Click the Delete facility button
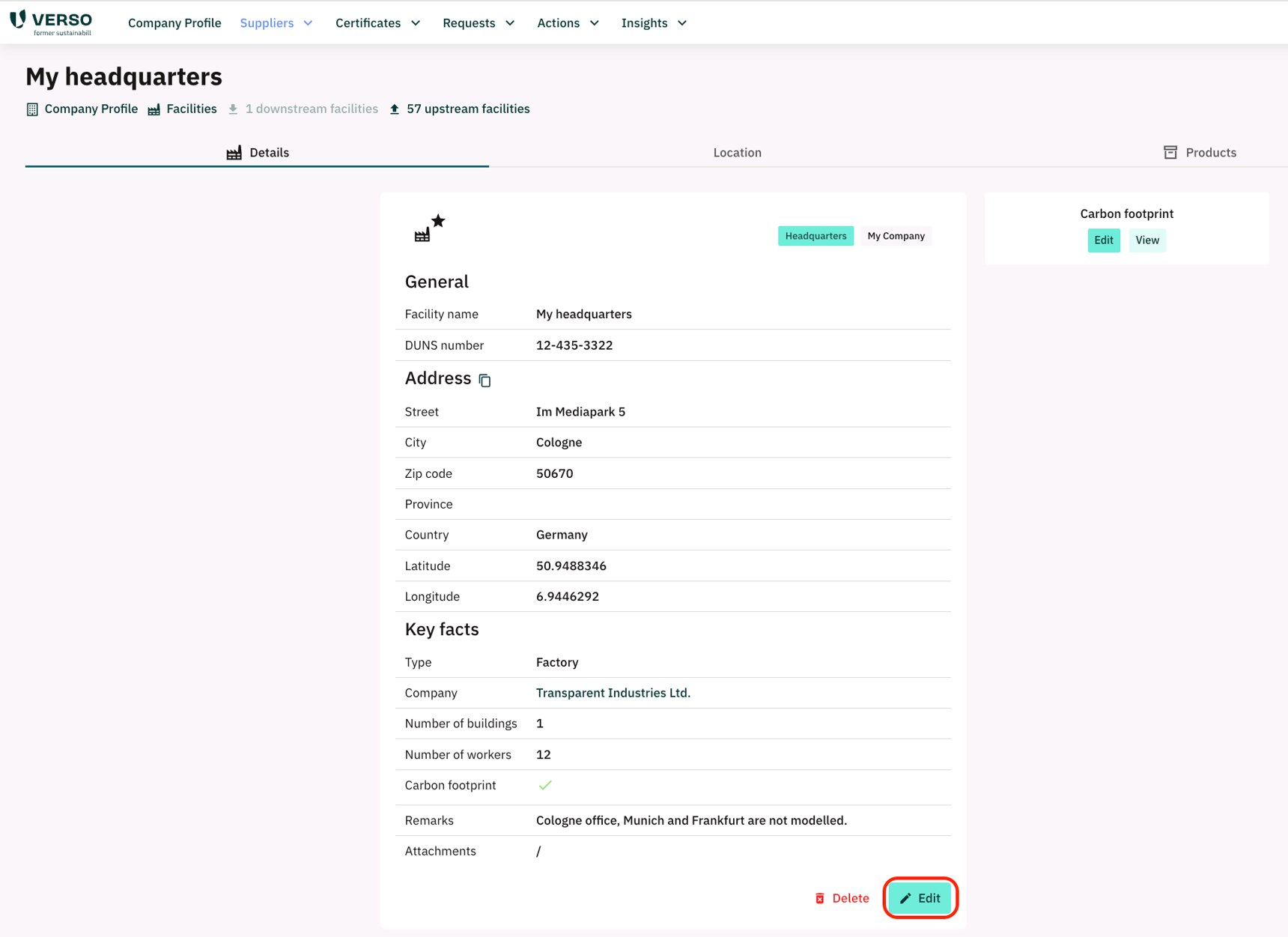 pos(842,898)
